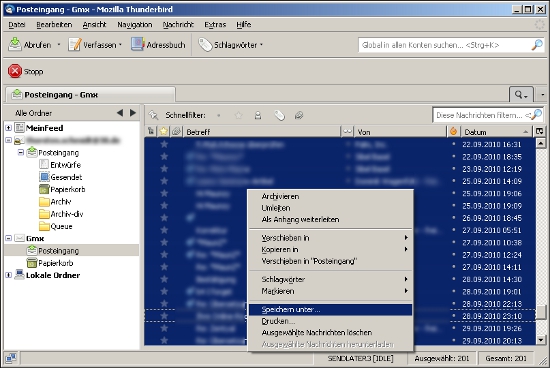Choose Als Anhang weiterleiten

(330, 220)
